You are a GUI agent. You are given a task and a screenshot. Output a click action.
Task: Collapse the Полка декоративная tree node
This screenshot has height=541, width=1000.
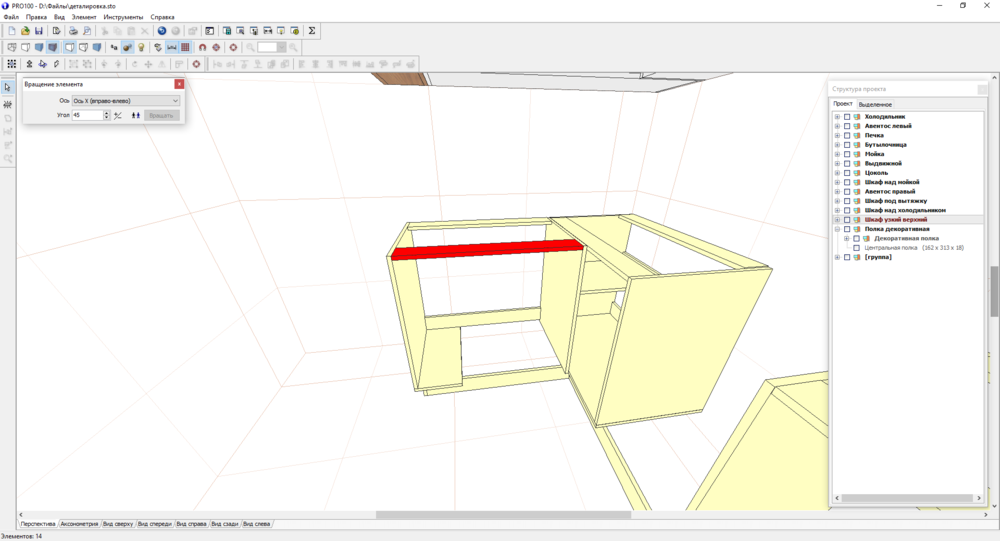coord(837,229)
